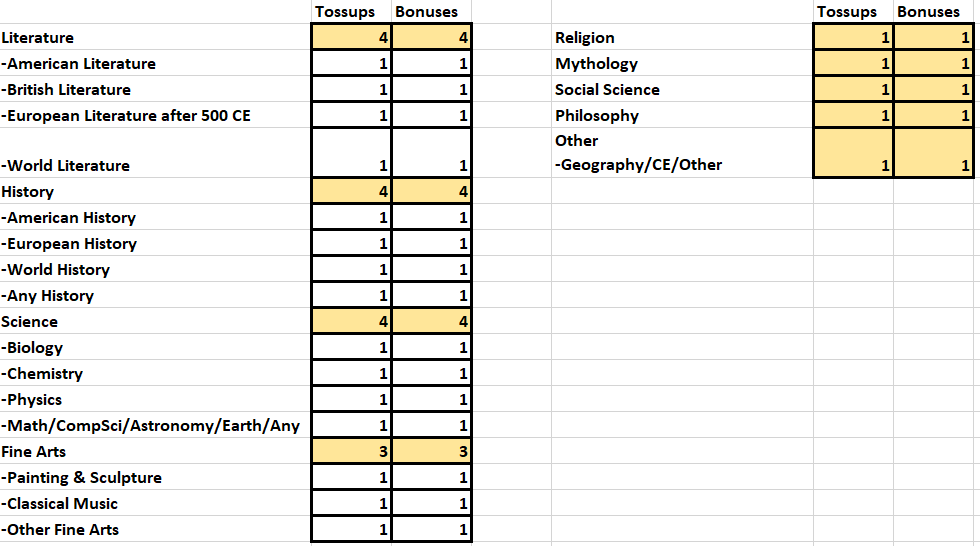The image size is (980, 546).
Task: Select Other Fine Arts Bonuses cell
Action: pyautogui.click(x=431, y=530)
